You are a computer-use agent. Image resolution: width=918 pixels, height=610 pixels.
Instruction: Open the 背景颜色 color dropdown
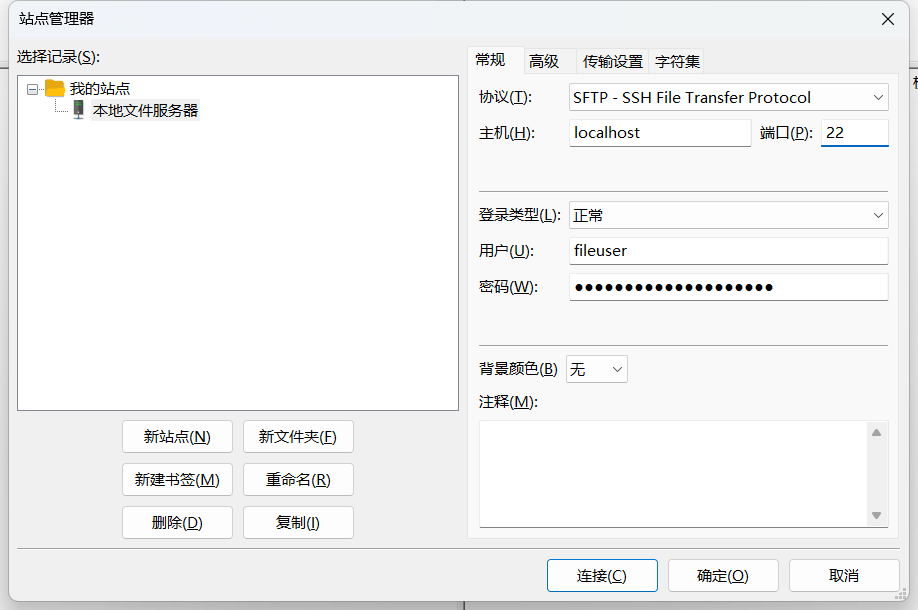(x=597, y=369)
